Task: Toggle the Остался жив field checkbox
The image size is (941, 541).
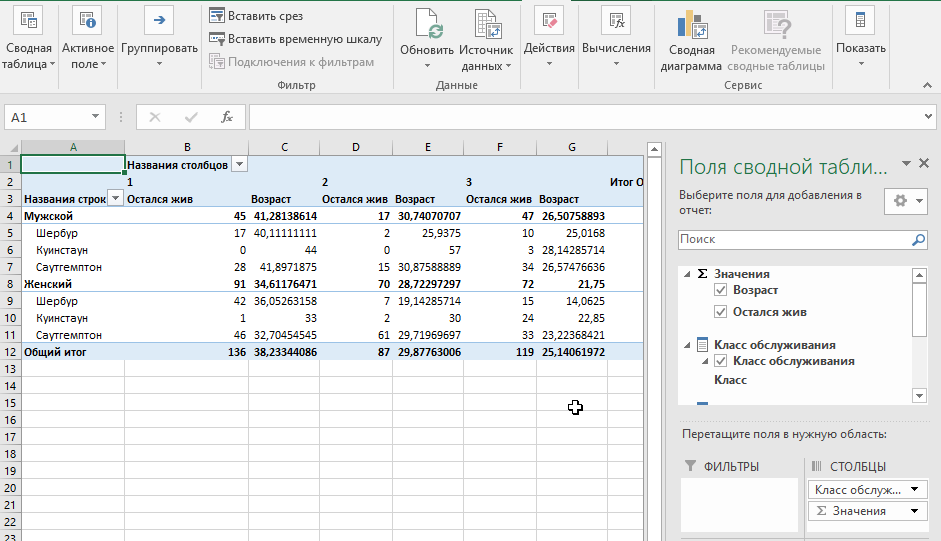Action: 721,312
